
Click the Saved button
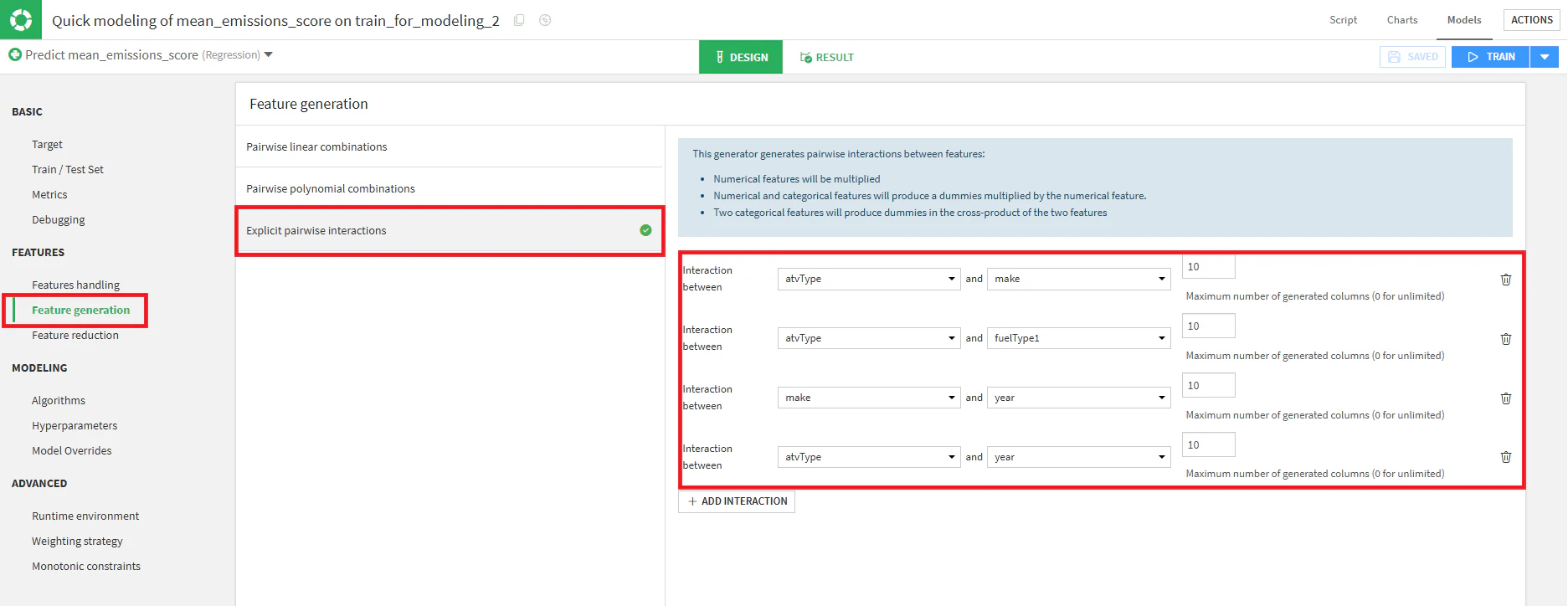[x=1412, y=57]
